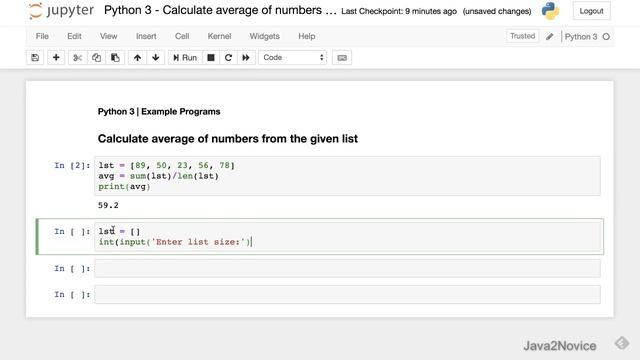Click the Last Checkpoint text

(399, 11)
